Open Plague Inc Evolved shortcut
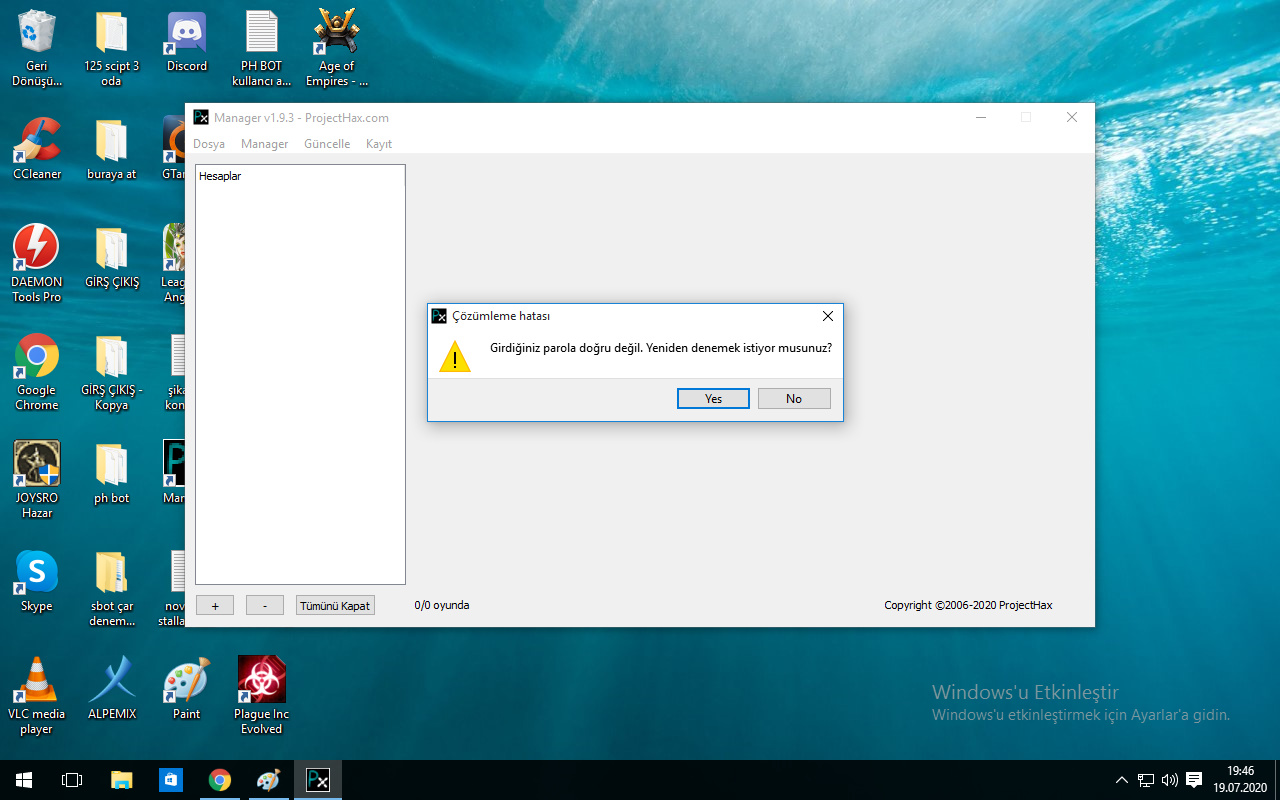Viewport: 1280px width, 800px height. pos(261,681)
